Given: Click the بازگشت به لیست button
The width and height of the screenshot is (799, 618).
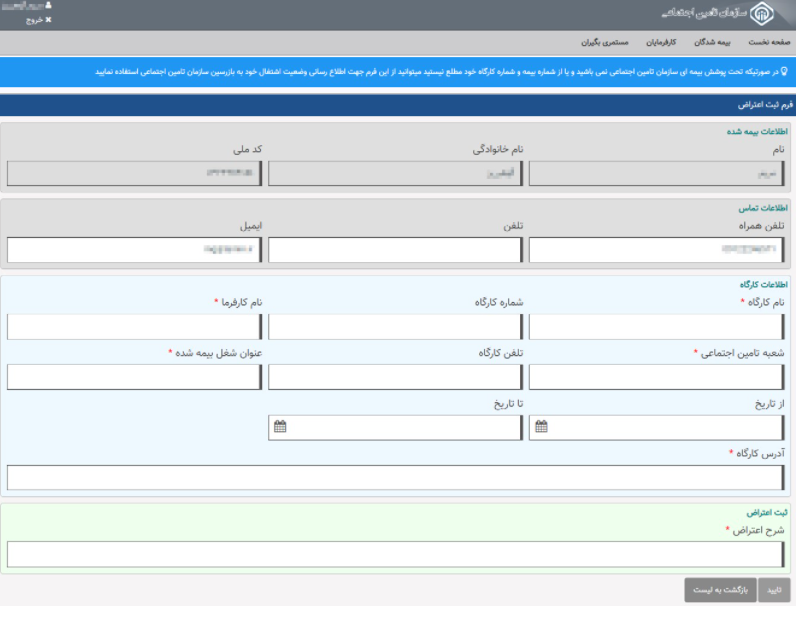Looking at the screenshot, I should [720, 589].
